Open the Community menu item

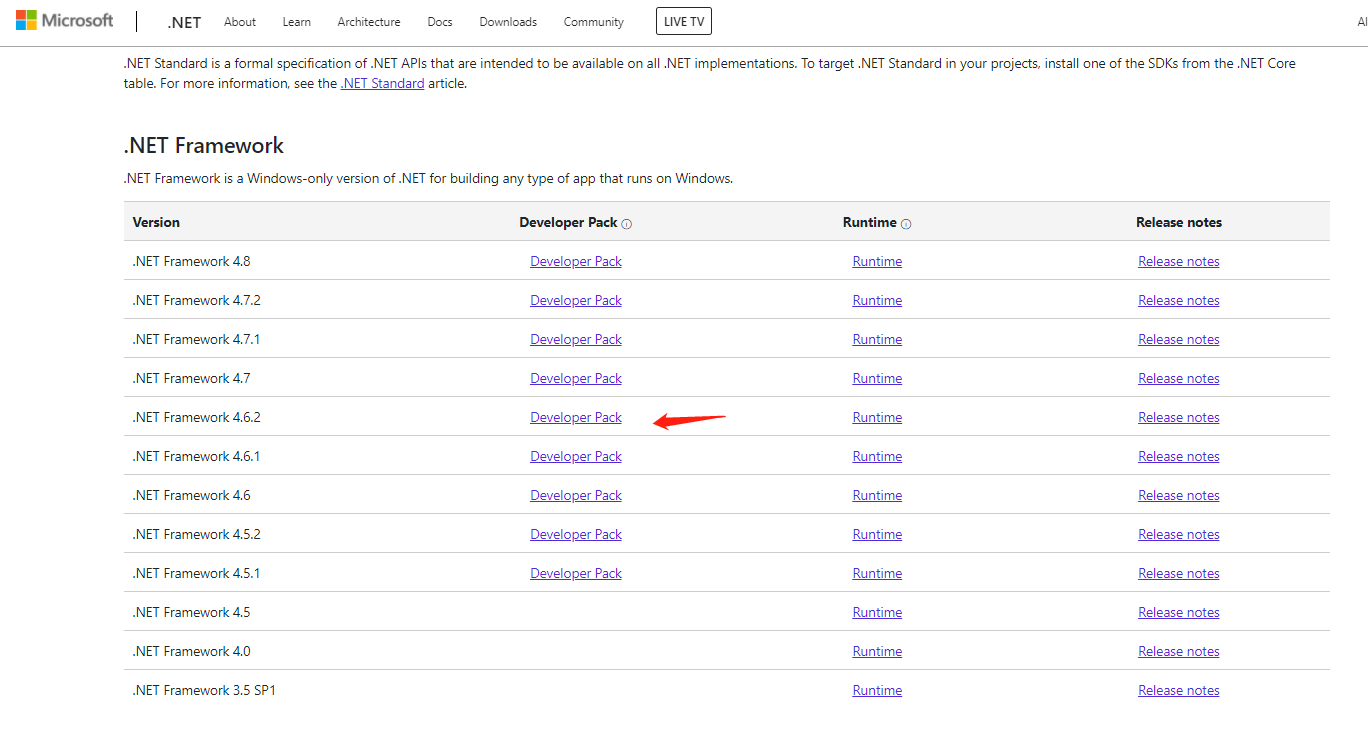click(594, 22)
